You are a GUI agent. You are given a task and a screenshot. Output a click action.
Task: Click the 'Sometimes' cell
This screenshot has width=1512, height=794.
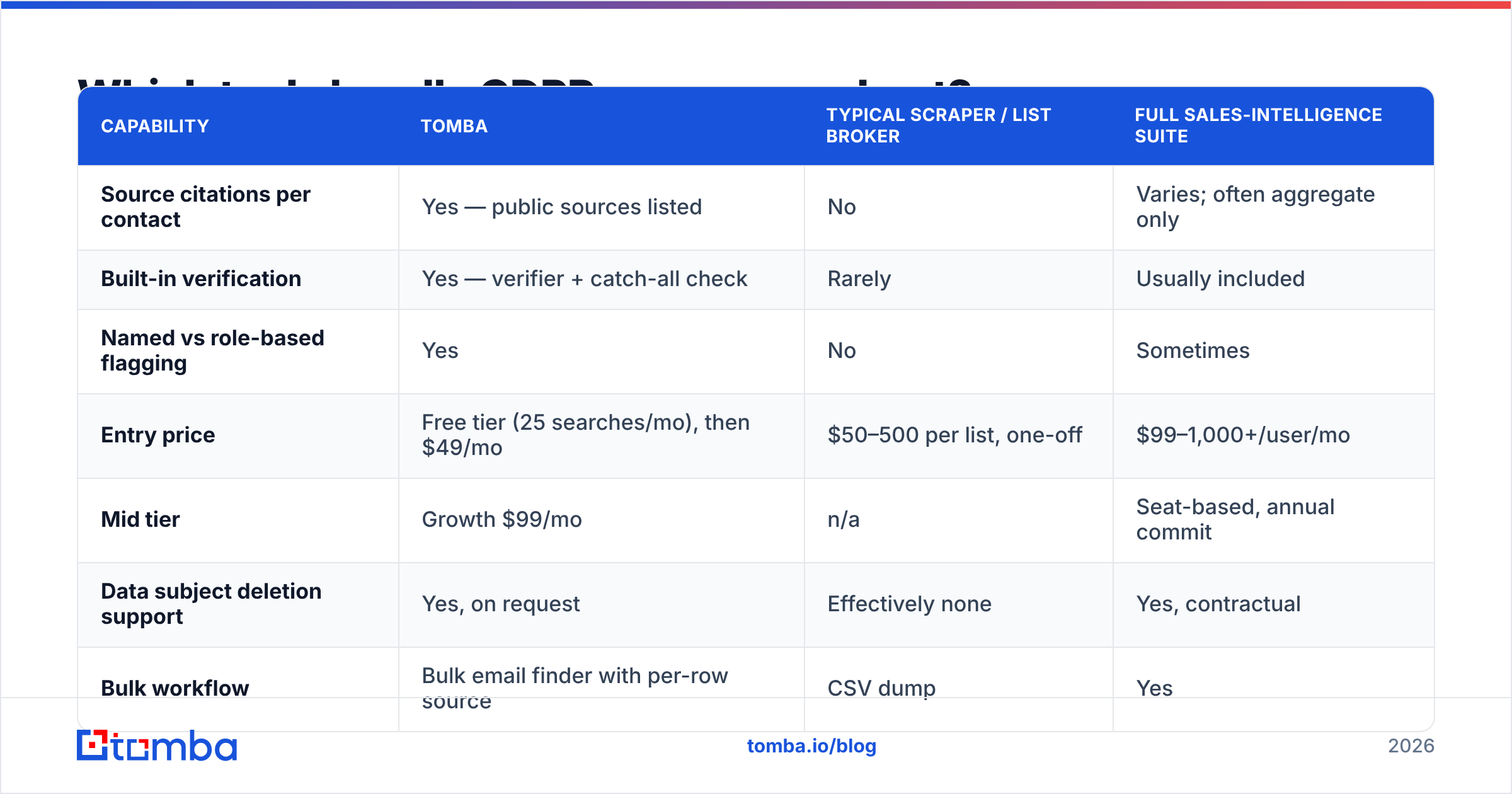point(1193,350)
